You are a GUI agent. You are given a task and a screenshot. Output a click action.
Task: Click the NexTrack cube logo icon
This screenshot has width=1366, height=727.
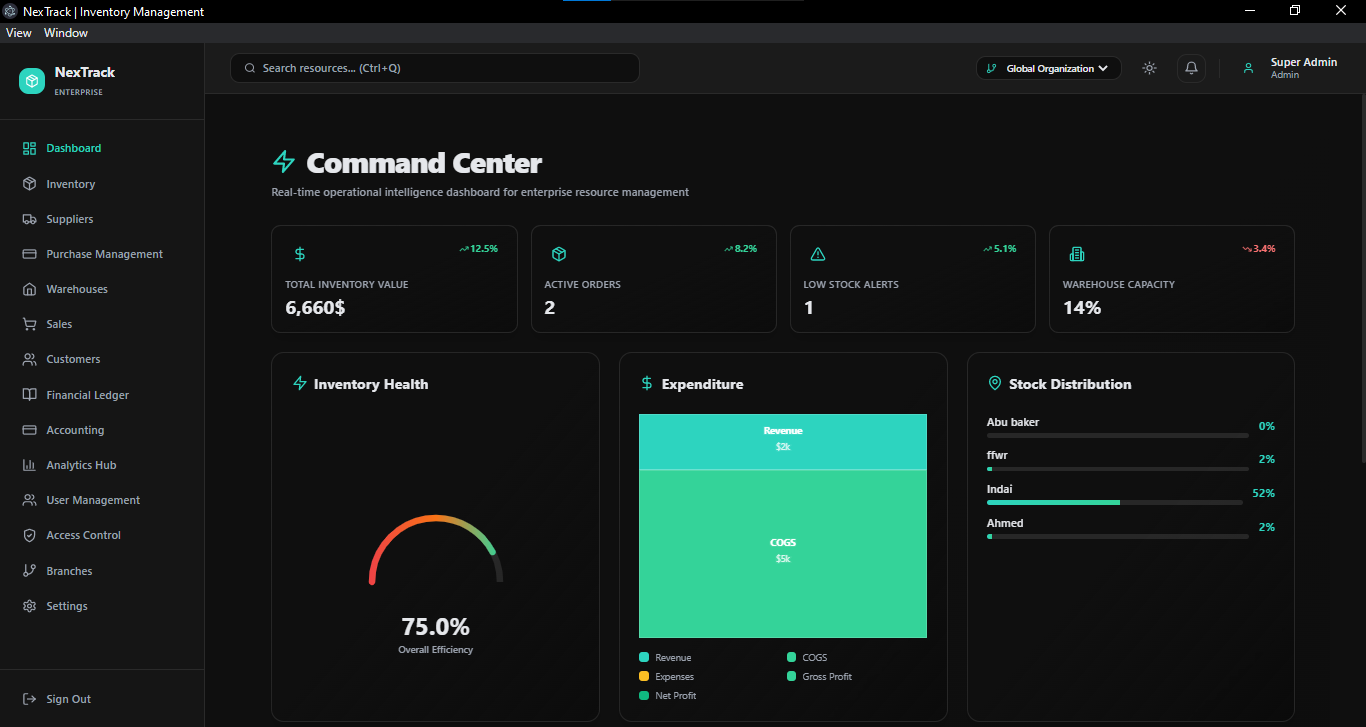(32, 81)
